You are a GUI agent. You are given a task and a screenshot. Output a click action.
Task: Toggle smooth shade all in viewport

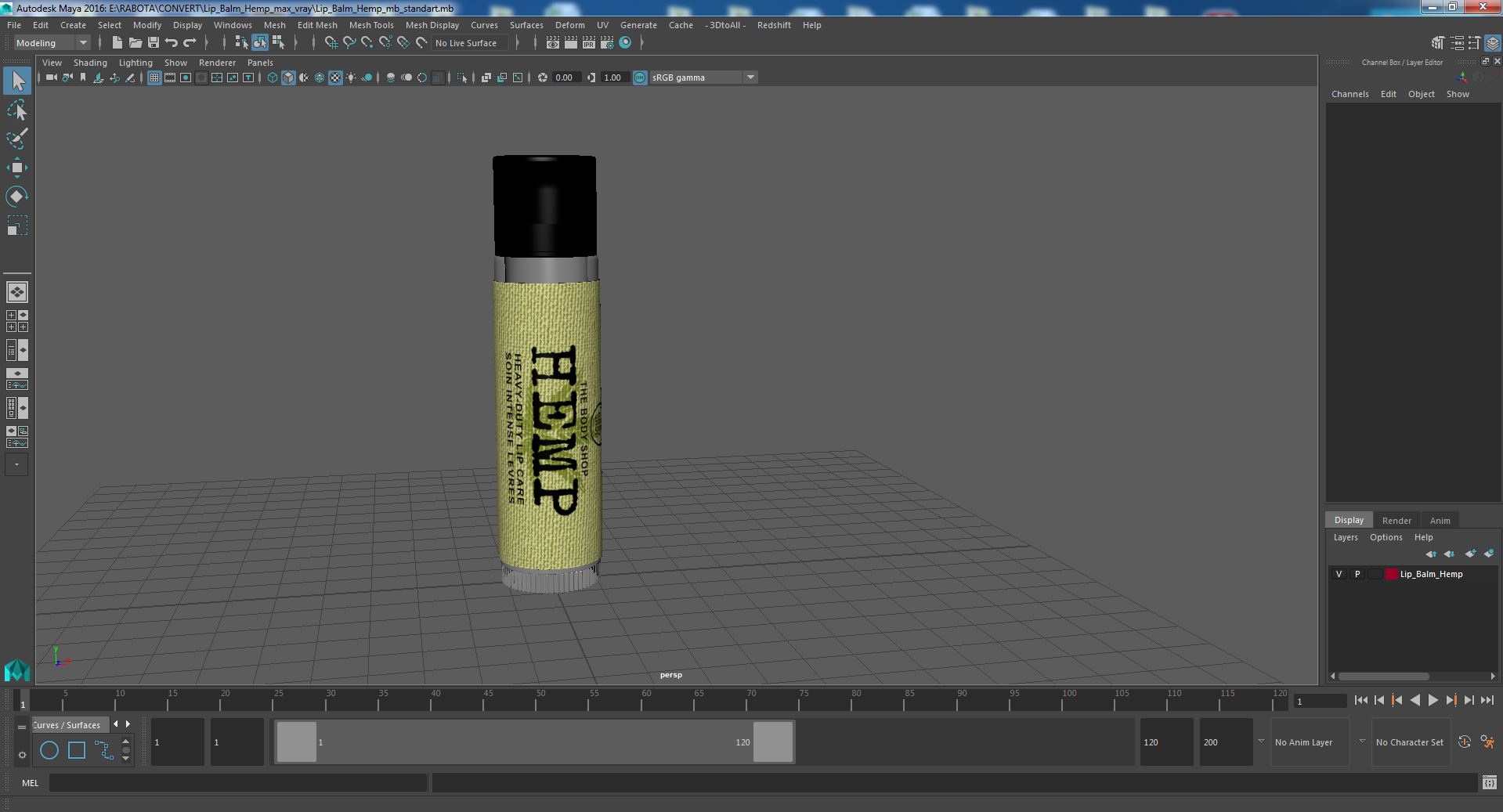(288, 78)
